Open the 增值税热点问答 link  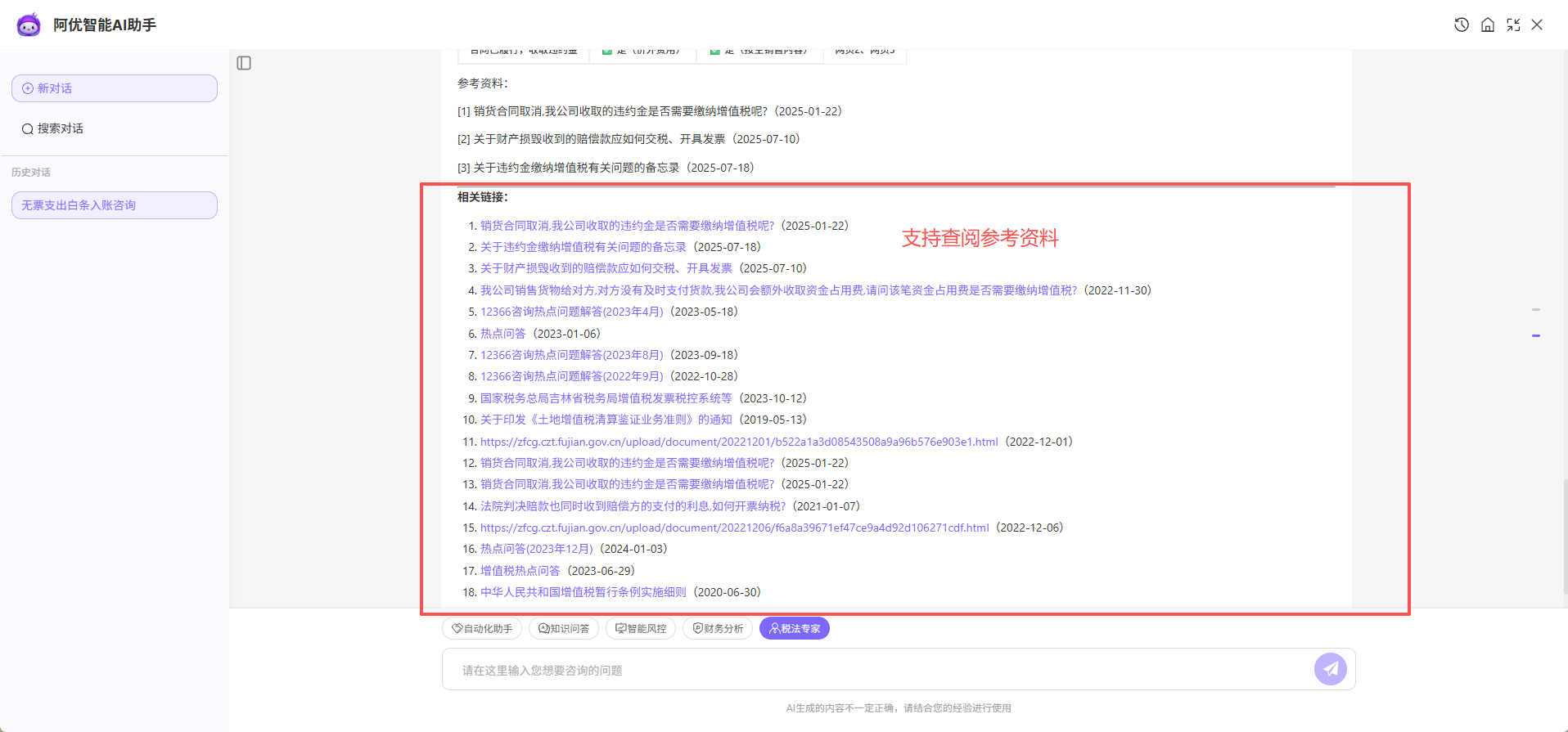(520, 571)
